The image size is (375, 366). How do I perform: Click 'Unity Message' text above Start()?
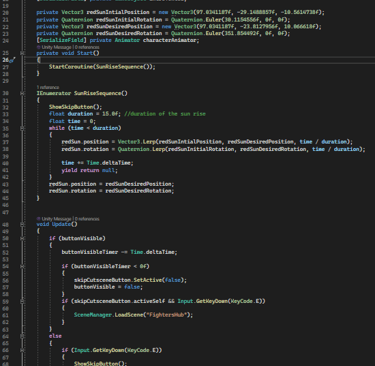click(56, 47)
